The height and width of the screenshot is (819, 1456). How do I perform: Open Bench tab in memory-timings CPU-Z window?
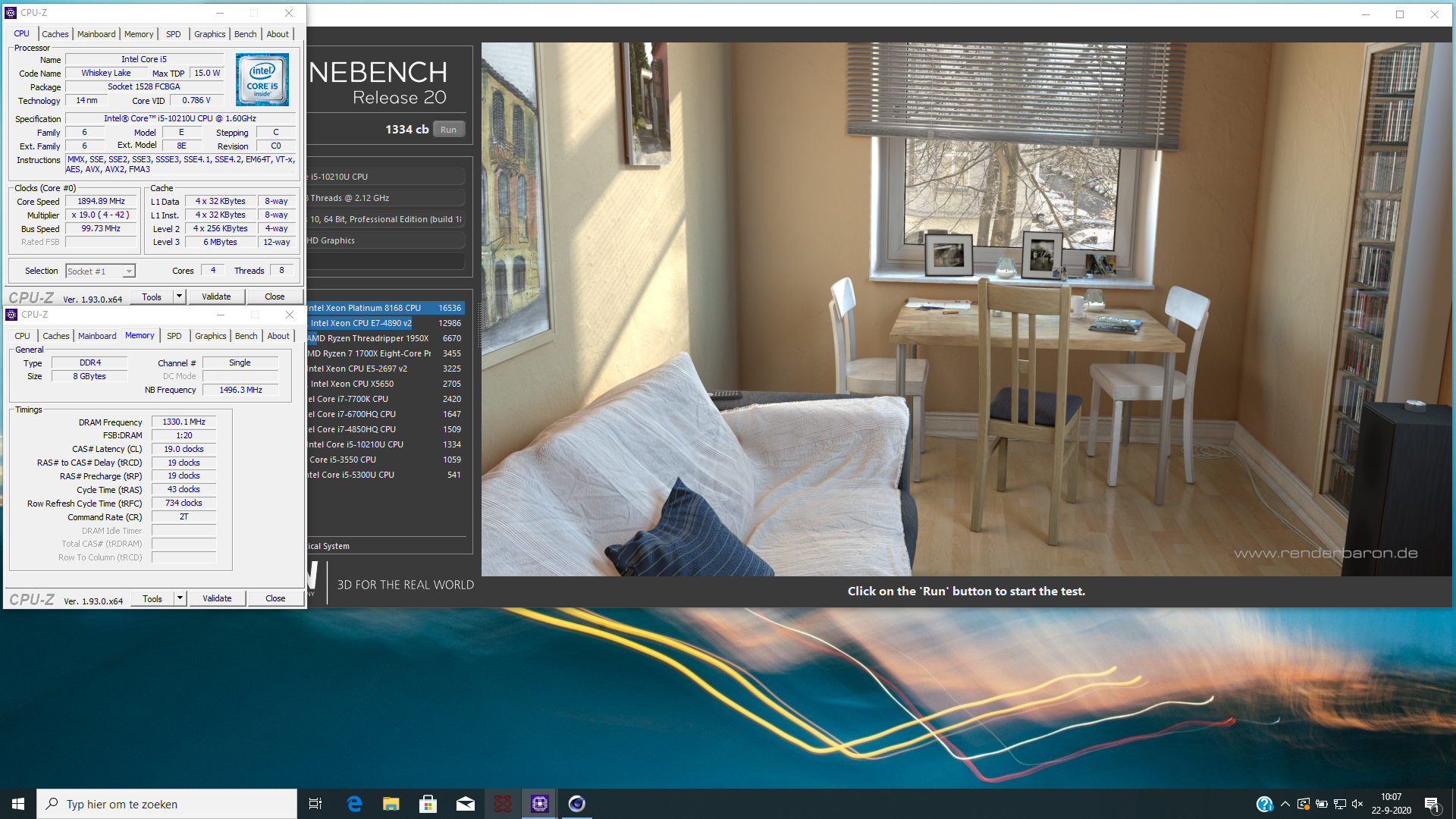(246, 336)
